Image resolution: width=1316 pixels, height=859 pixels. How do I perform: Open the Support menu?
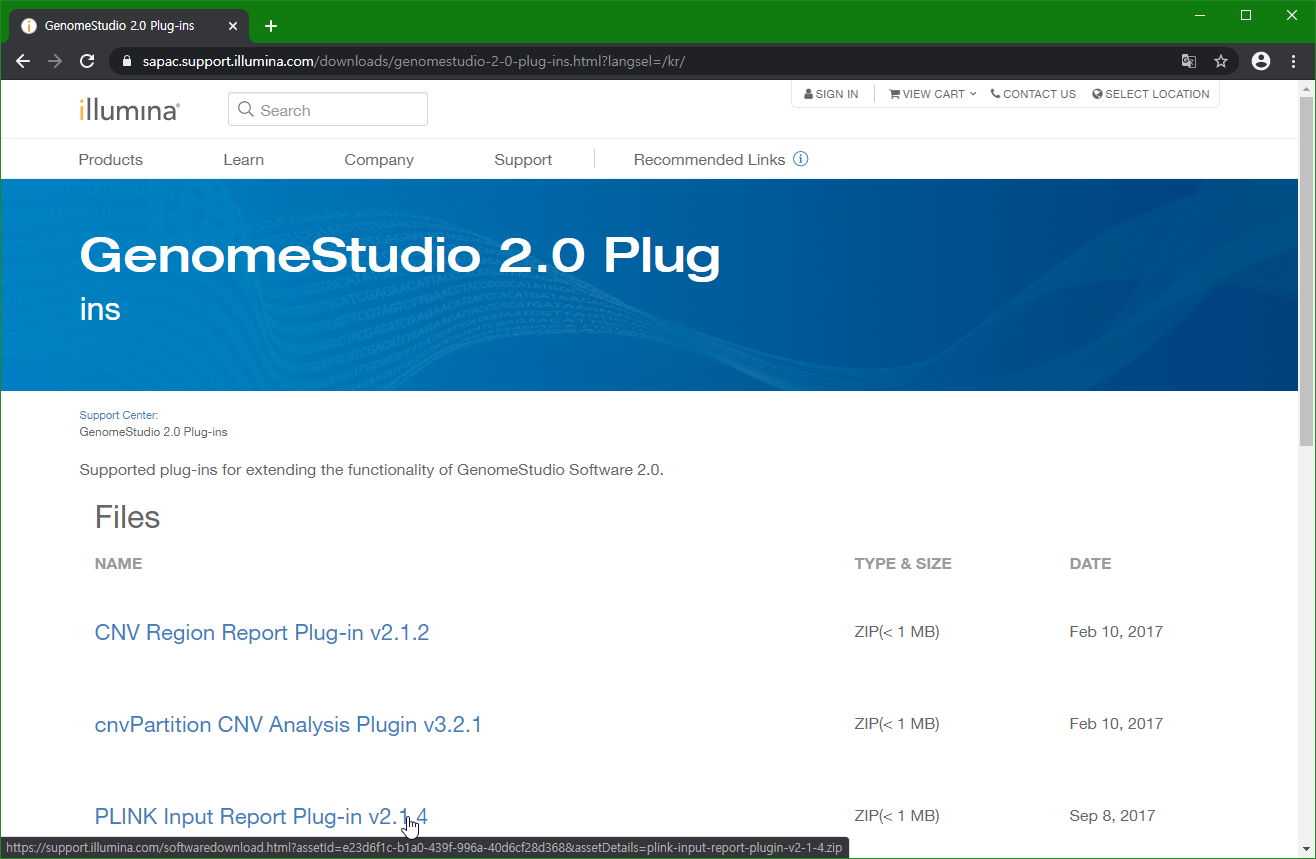coord(523,160)
